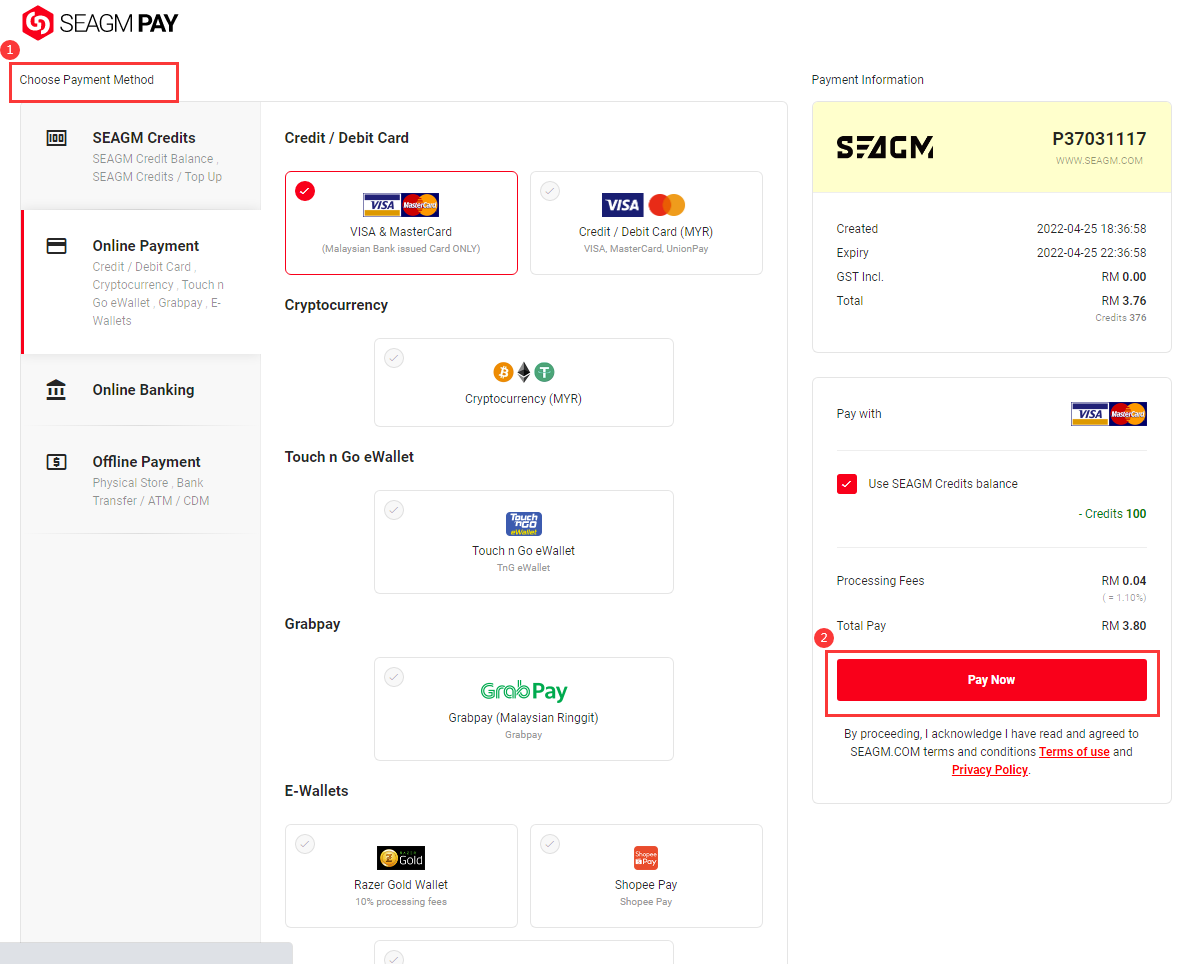Choose the Cryptocurrency (MYR) payment card
This screenshot has height=964, width=1193.
[523, 383]
